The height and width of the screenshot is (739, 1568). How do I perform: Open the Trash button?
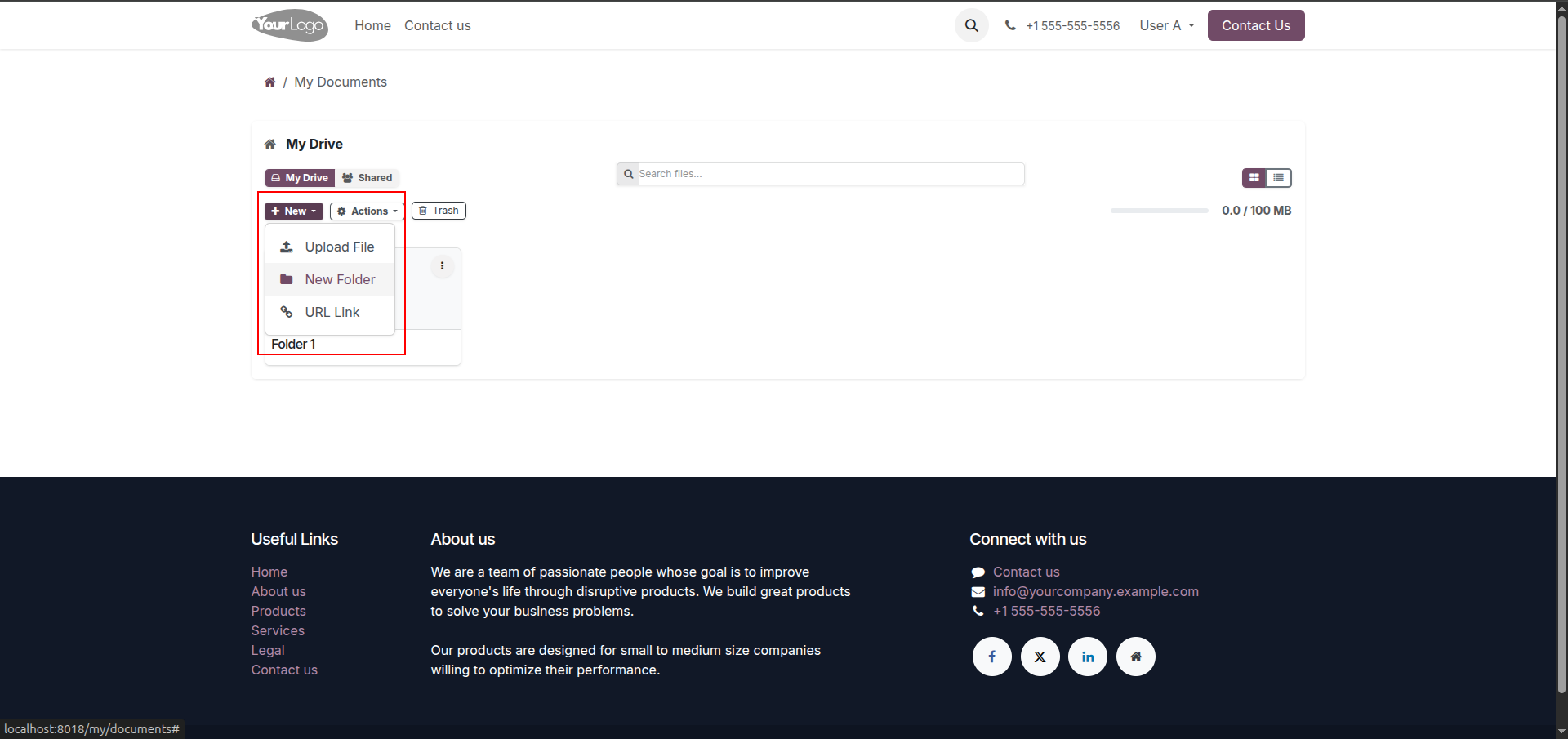(439, 211)
